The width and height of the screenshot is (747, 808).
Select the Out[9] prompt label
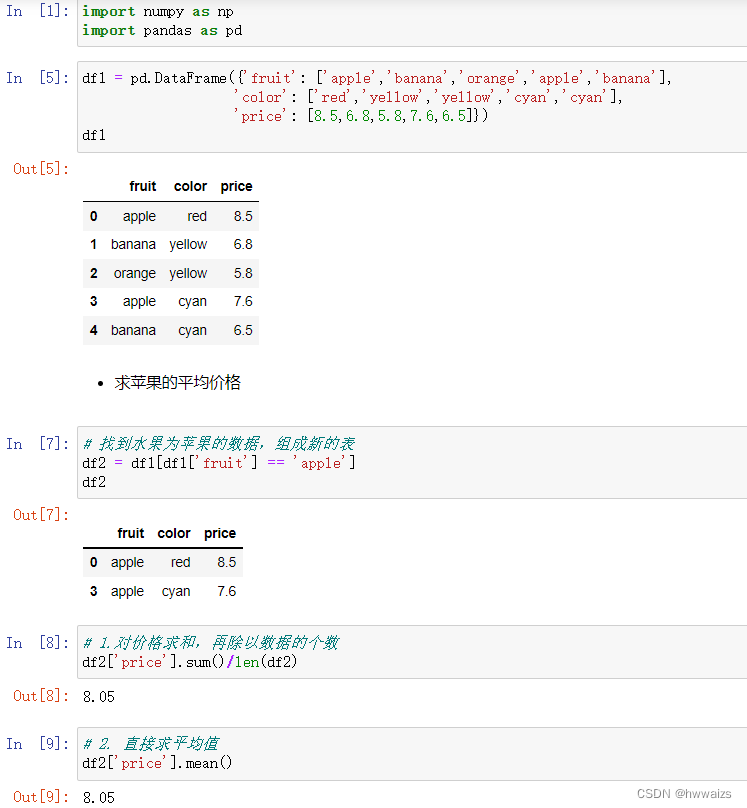point(41,797)
